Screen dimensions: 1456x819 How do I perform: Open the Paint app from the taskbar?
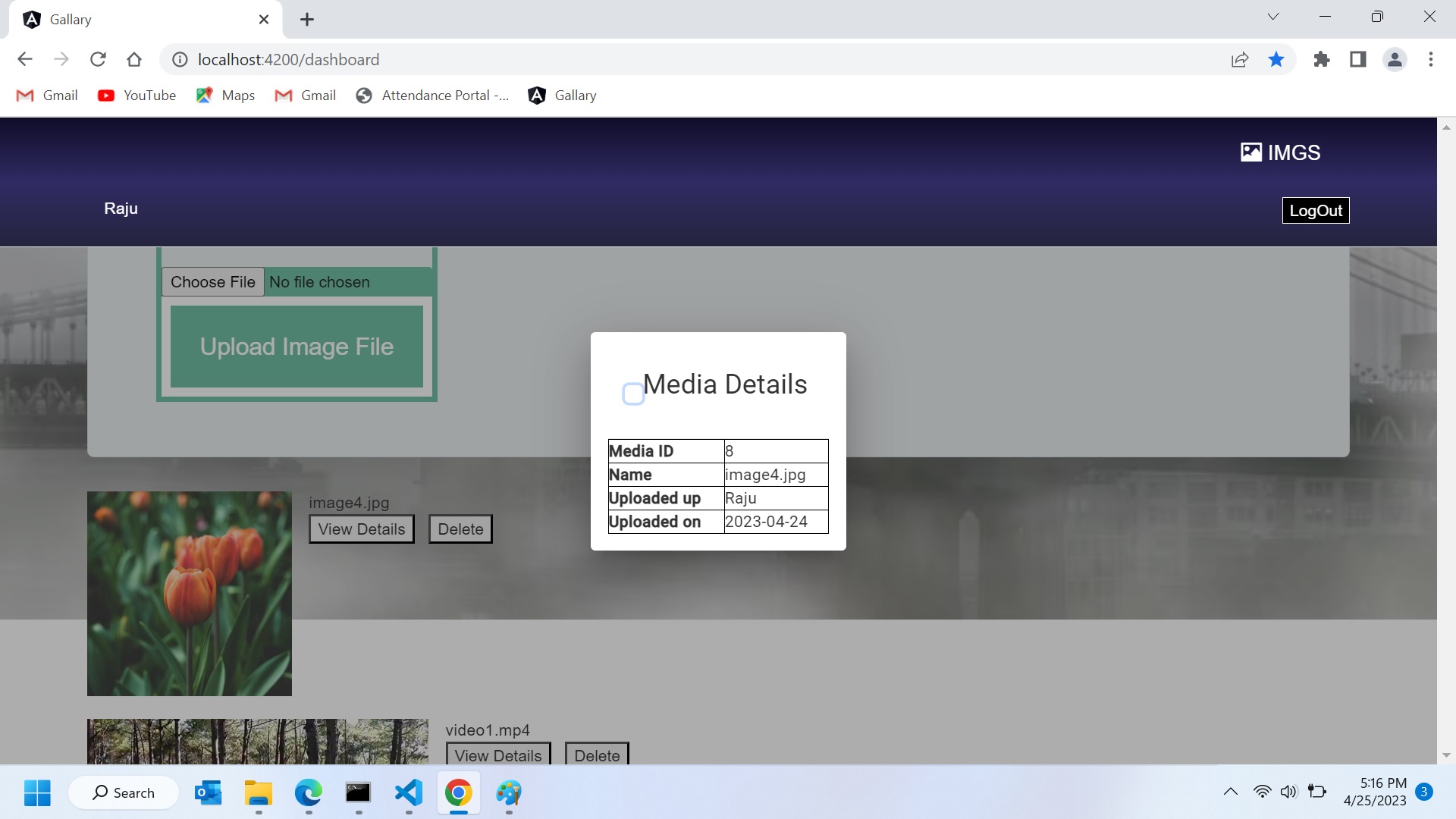pos(509,793)
